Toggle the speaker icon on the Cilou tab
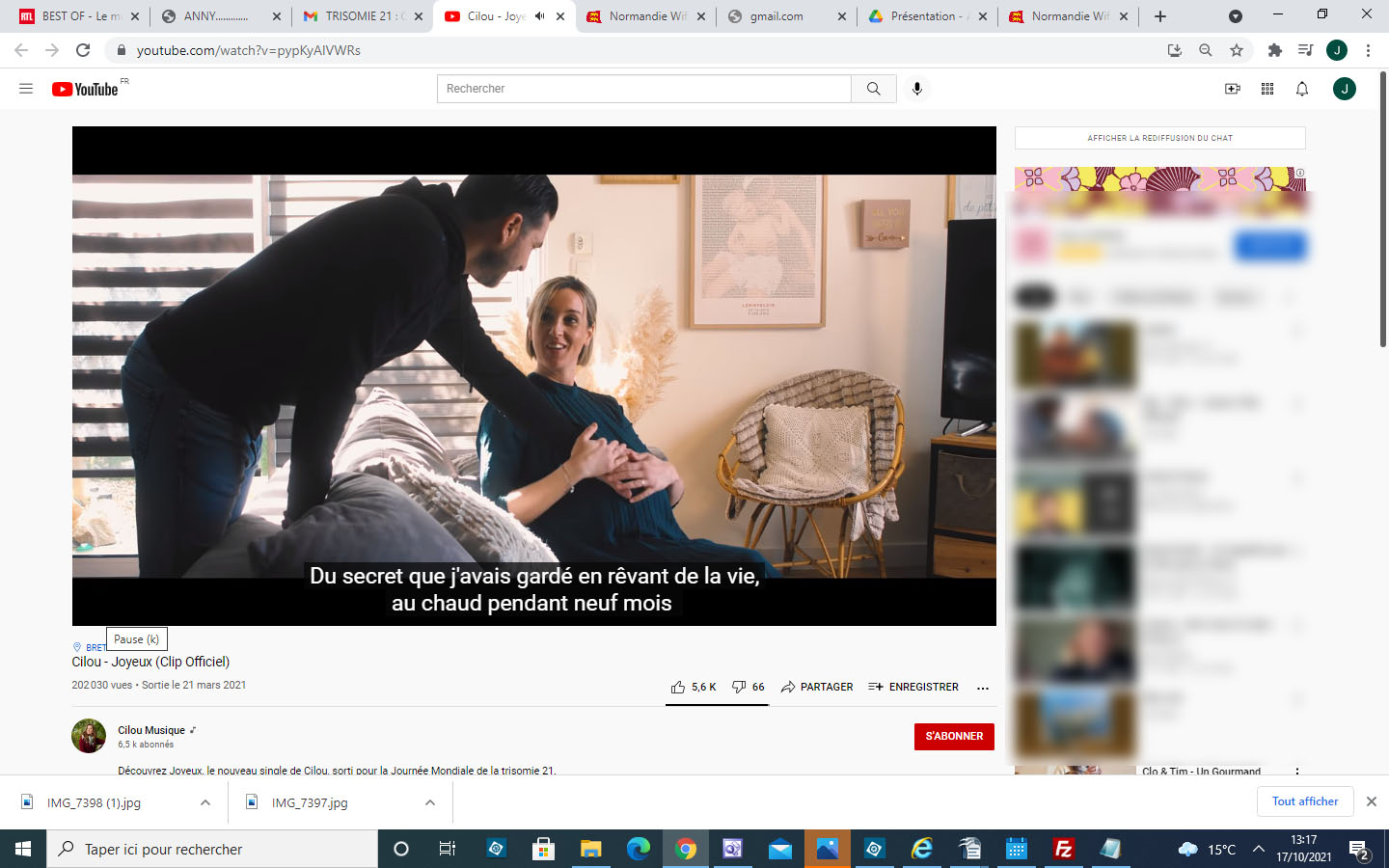The image size is (1389, 868). coord(540,16)
